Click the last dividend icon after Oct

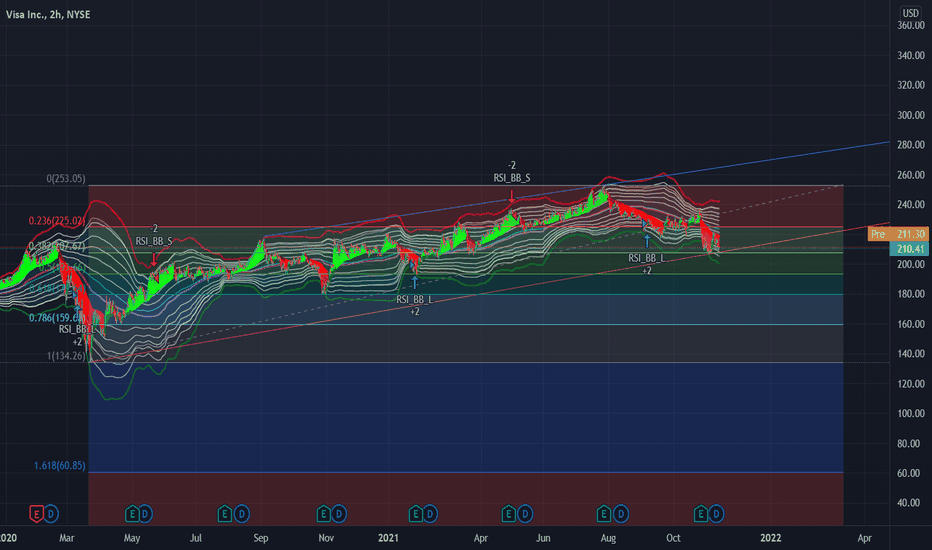716,514
